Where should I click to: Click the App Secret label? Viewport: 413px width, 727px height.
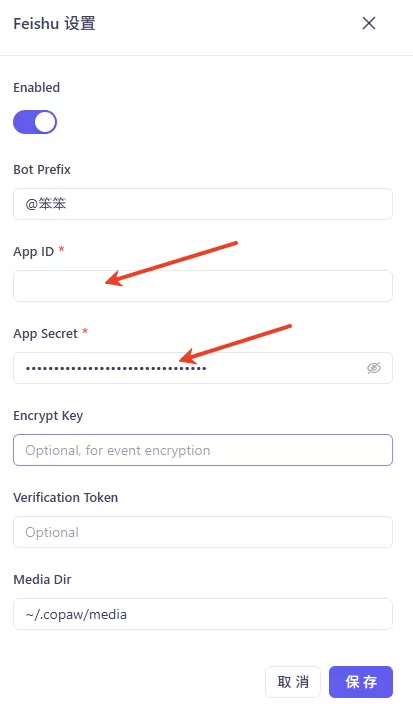point(45,333)
